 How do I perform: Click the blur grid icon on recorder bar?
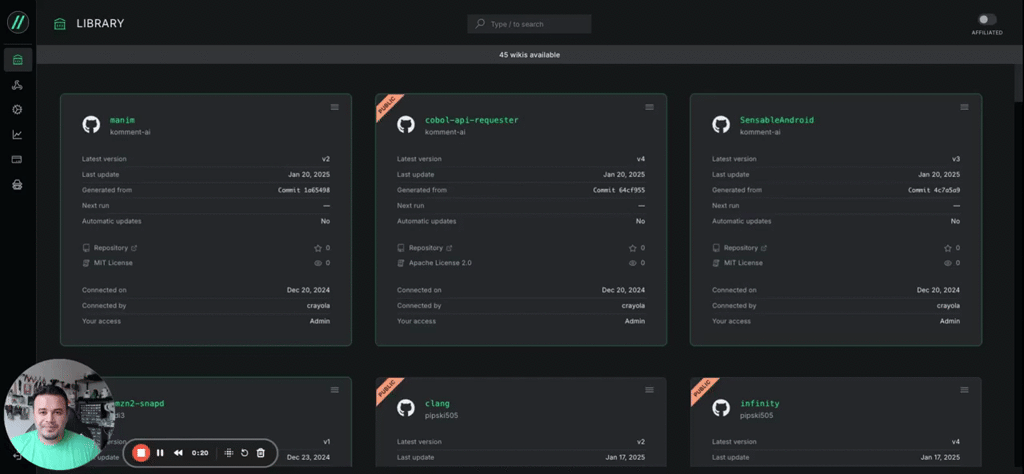point(229,452)
